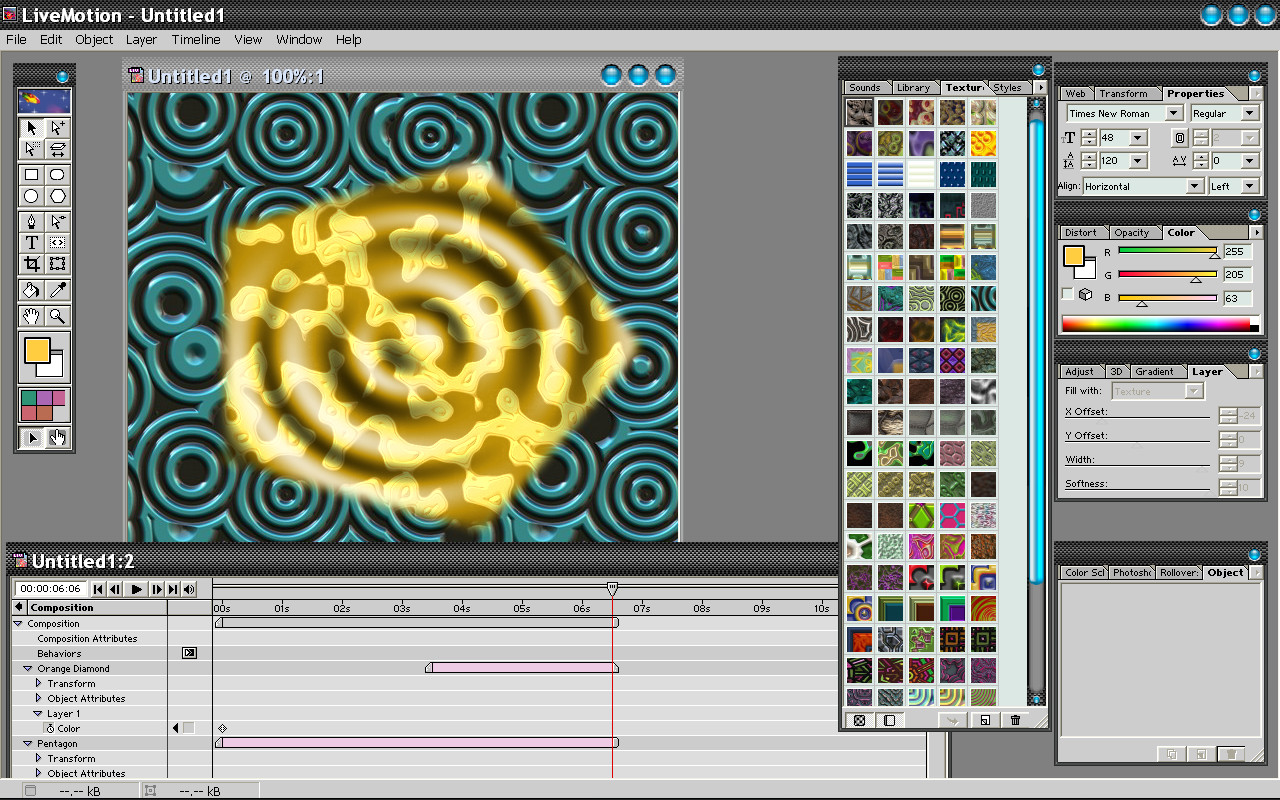Select the Type tool

32,242
